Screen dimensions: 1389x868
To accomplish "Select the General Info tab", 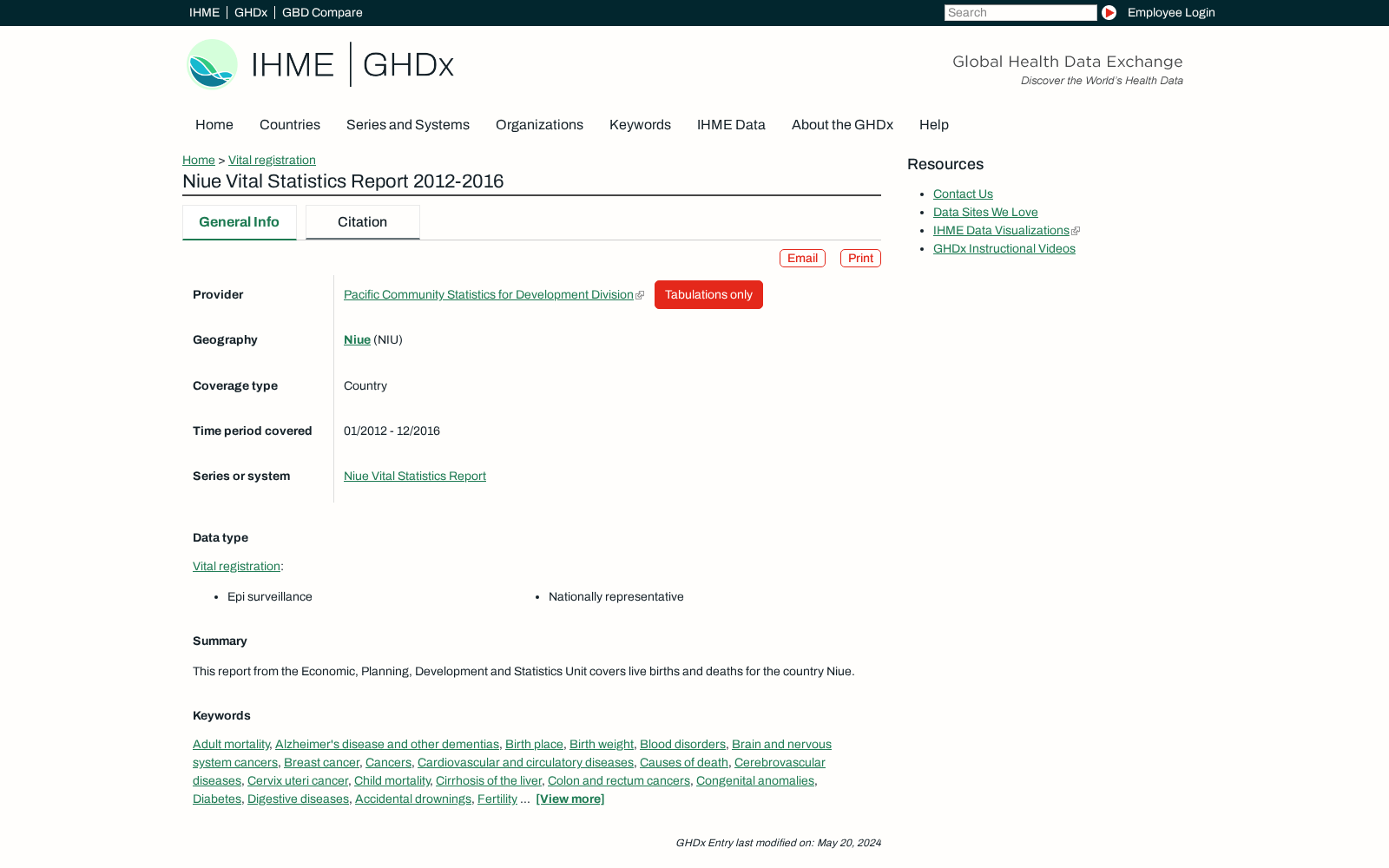I will 239,222.
